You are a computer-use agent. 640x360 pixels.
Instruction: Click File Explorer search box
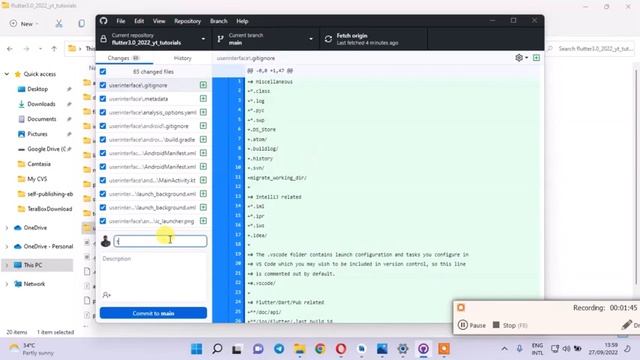590,49
